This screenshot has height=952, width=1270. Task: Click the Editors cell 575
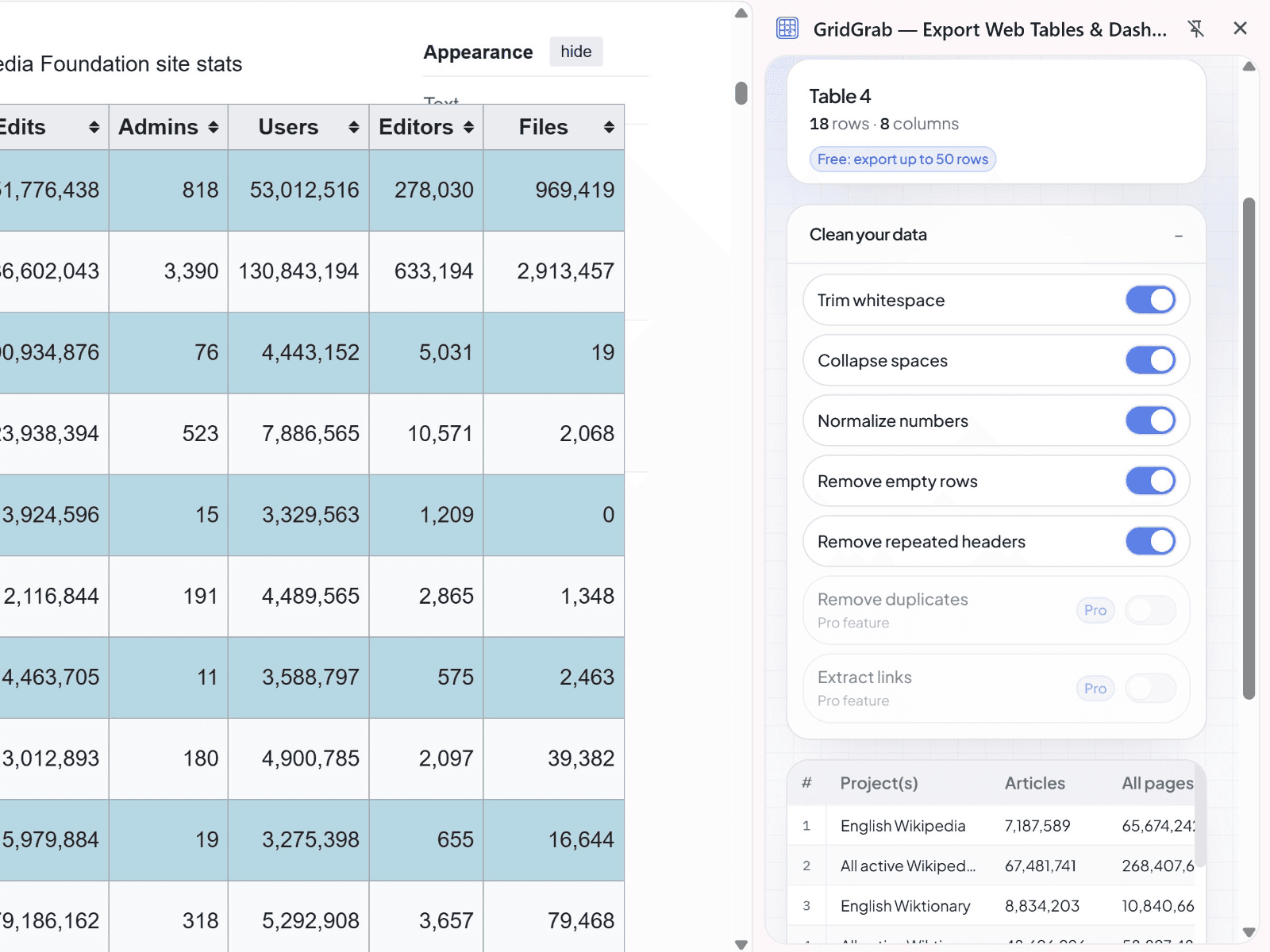point(426,678)
